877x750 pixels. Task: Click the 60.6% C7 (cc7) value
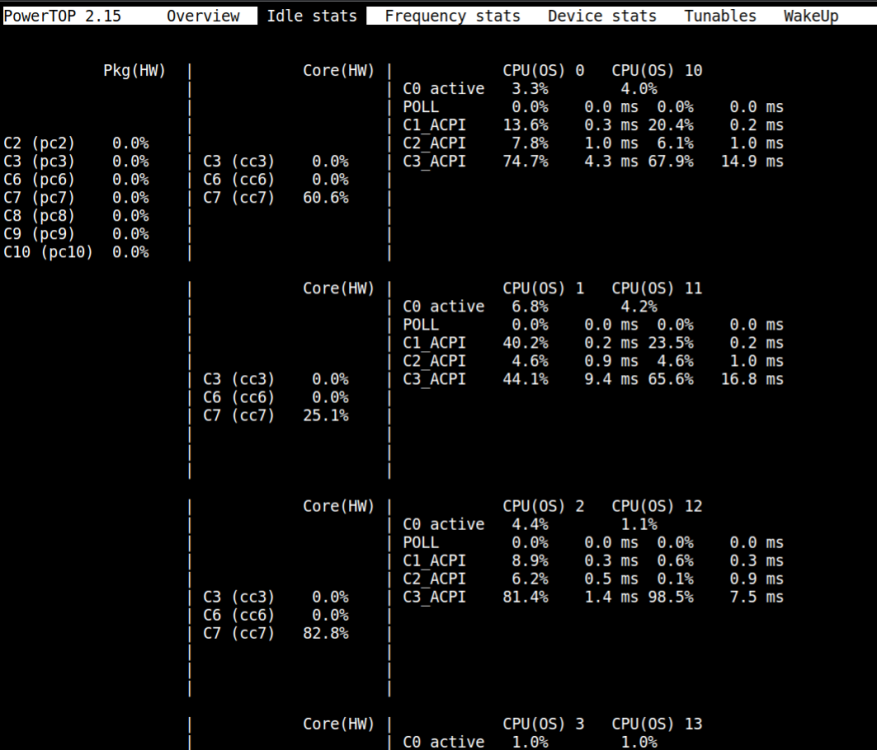point(326,197)
